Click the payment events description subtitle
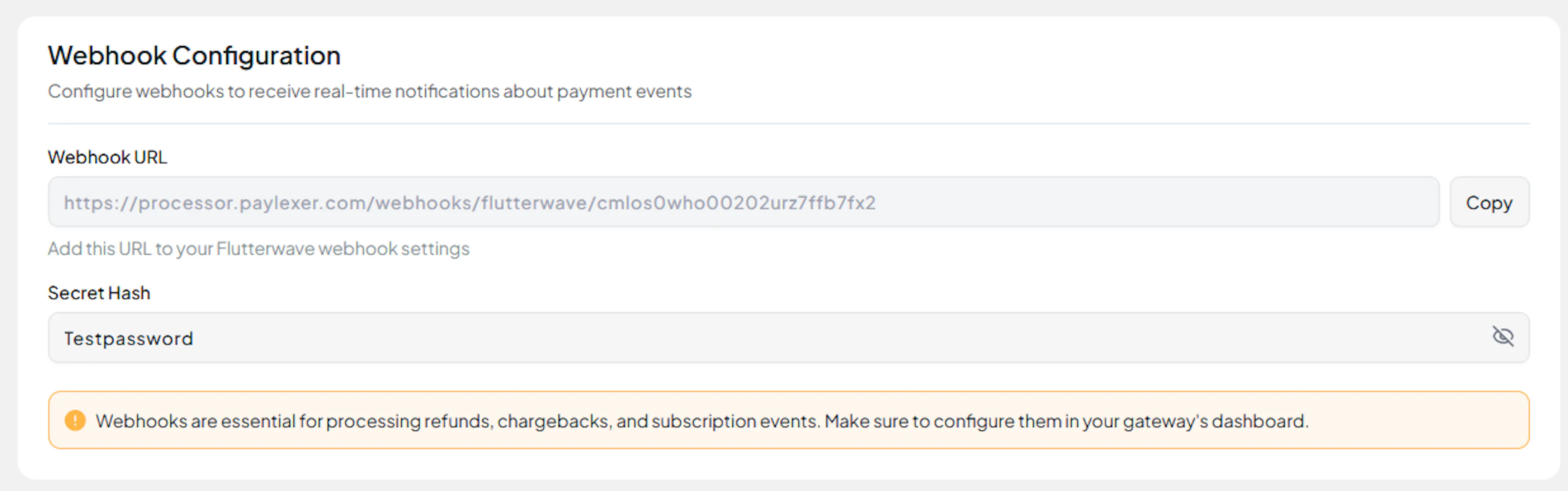This screenshot has width=1568, height=491. tap(370, 92)
